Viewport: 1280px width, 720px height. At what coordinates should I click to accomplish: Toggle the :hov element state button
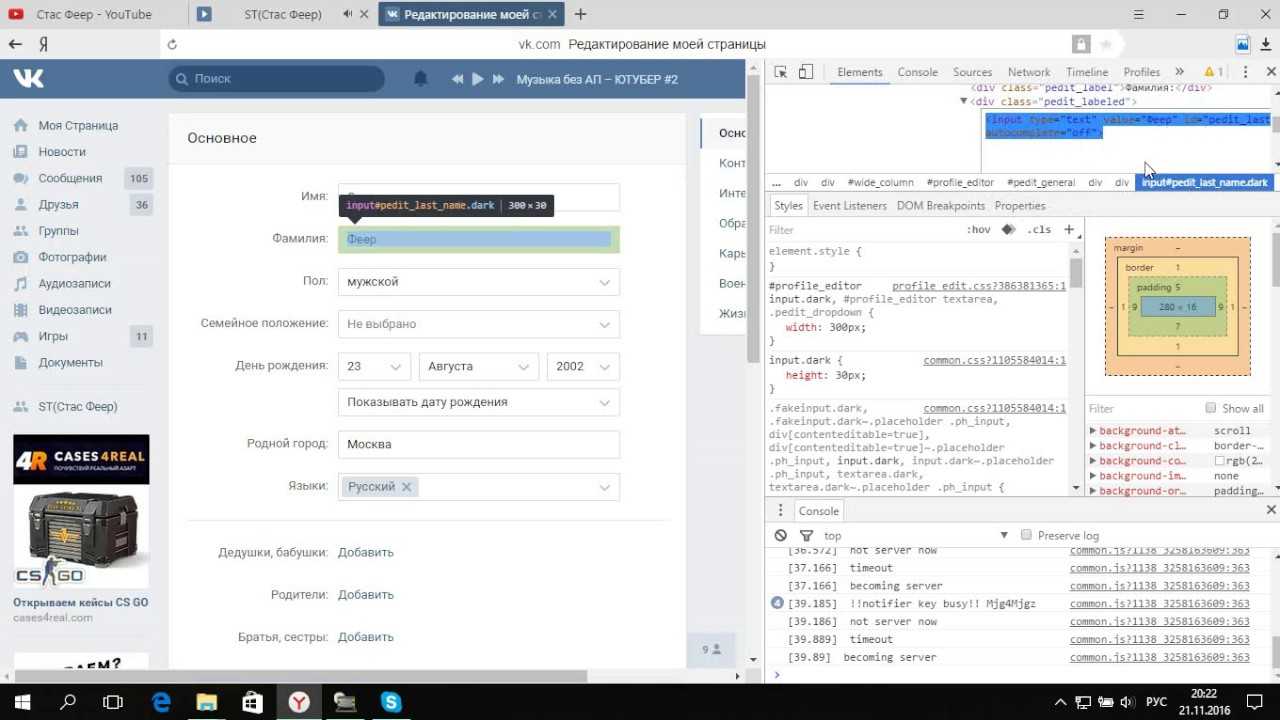[979, 230]
